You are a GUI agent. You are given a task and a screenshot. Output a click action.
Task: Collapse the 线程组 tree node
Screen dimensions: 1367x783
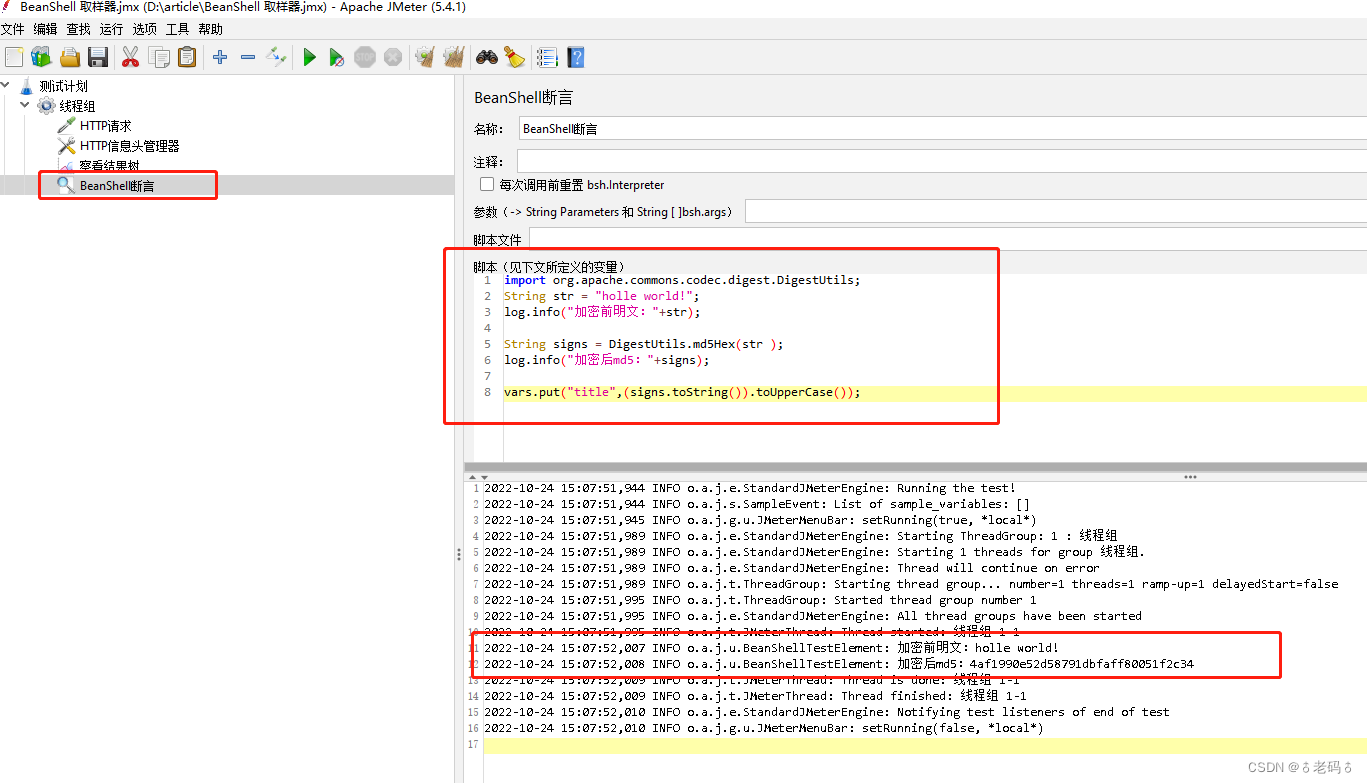tap(24, 104)
